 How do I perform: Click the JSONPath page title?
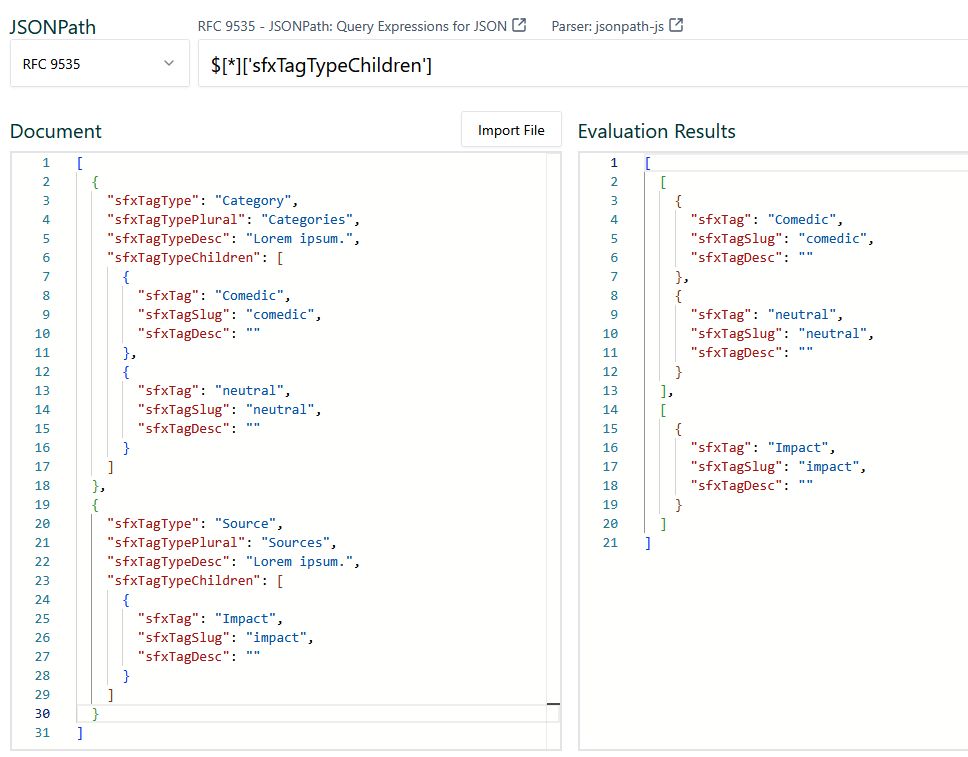coord(53,27)
